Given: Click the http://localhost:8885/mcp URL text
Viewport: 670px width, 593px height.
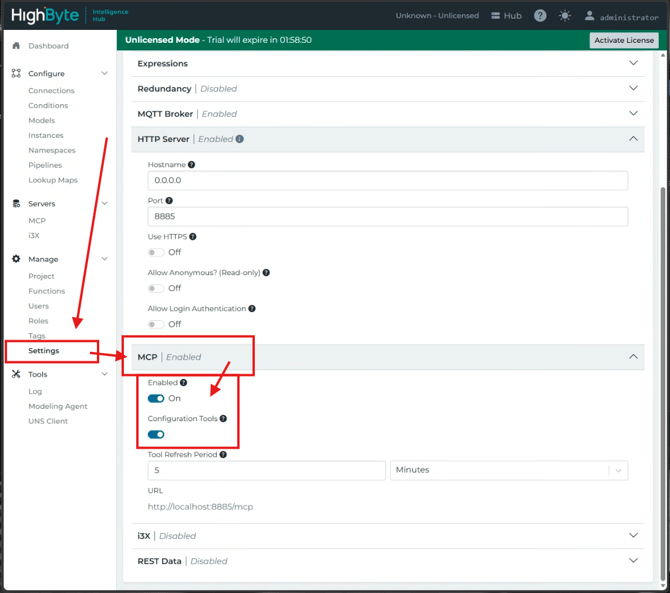Looking at the screenshot, I should (200, 507).
